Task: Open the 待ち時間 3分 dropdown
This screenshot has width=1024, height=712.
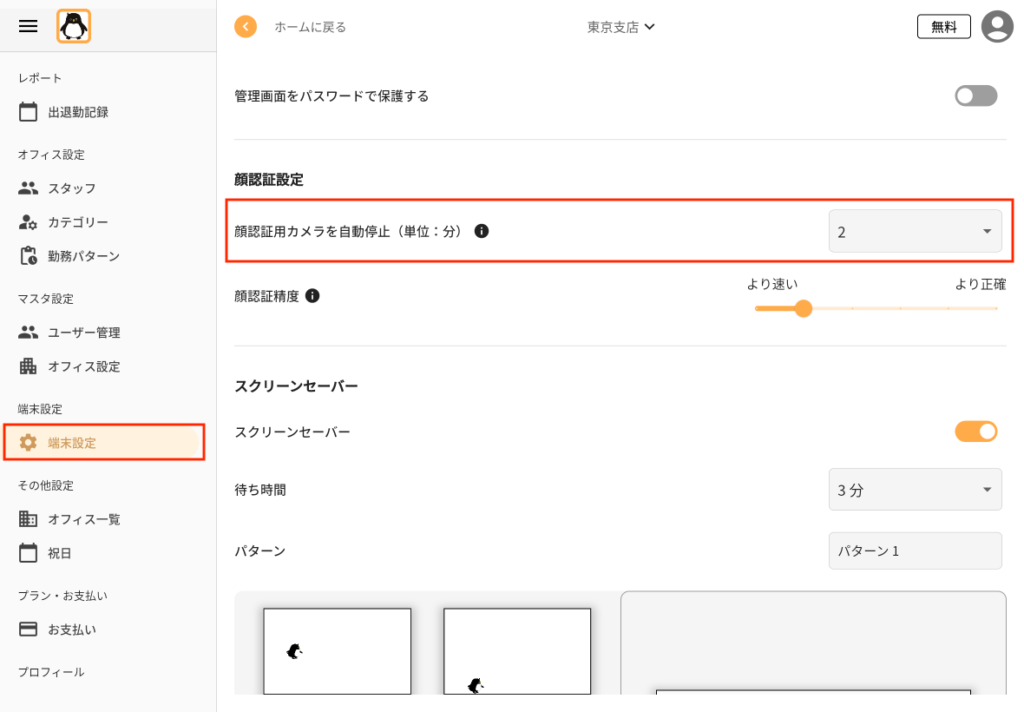Action: [915, 489]
